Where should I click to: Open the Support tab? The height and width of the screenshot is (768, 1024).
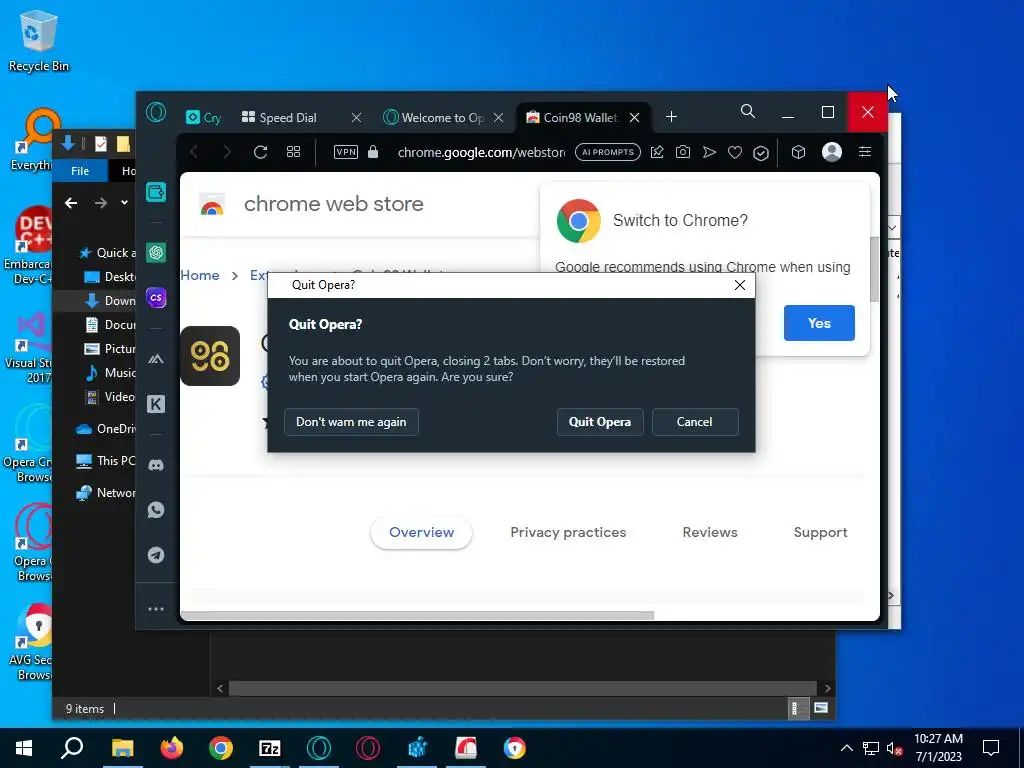820,532
